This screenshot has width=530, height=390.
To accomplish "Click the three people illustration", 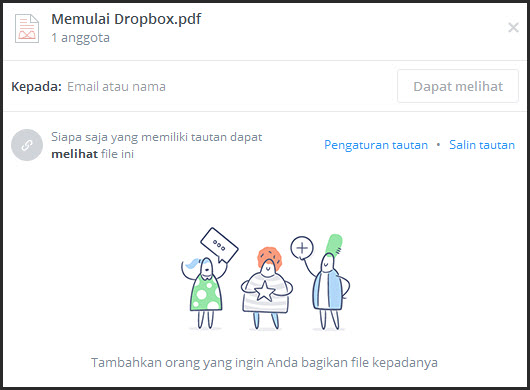I will (265, 279).
